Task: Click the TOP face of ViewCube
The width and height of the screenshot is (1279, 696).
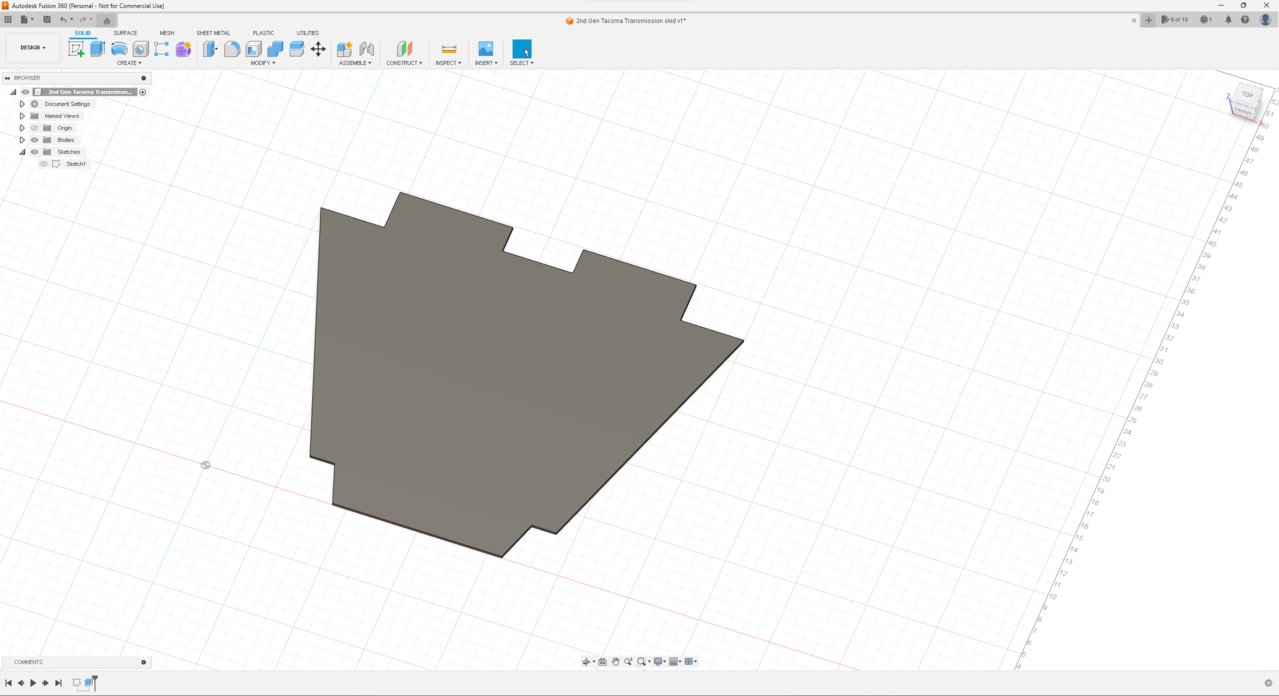Action: [1246, 97]
